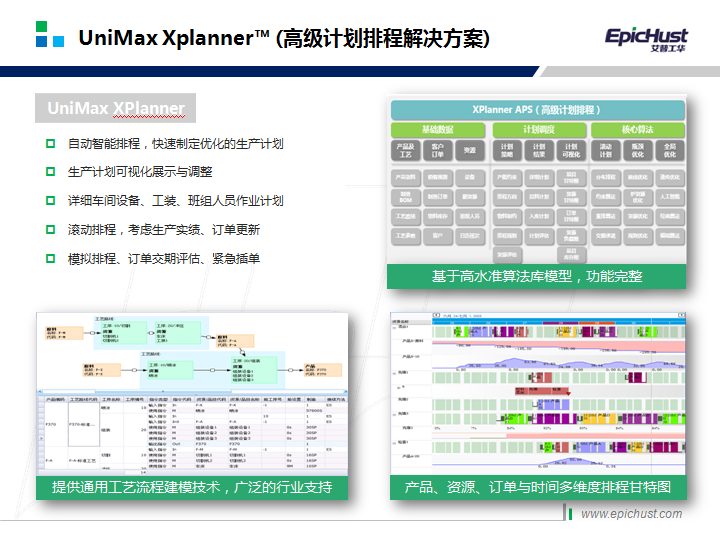The width and height of the screenshot is (720, 539).
Task: Click text 自动智能排程，快速制定优化的生产计划
Action: point(175,144)
